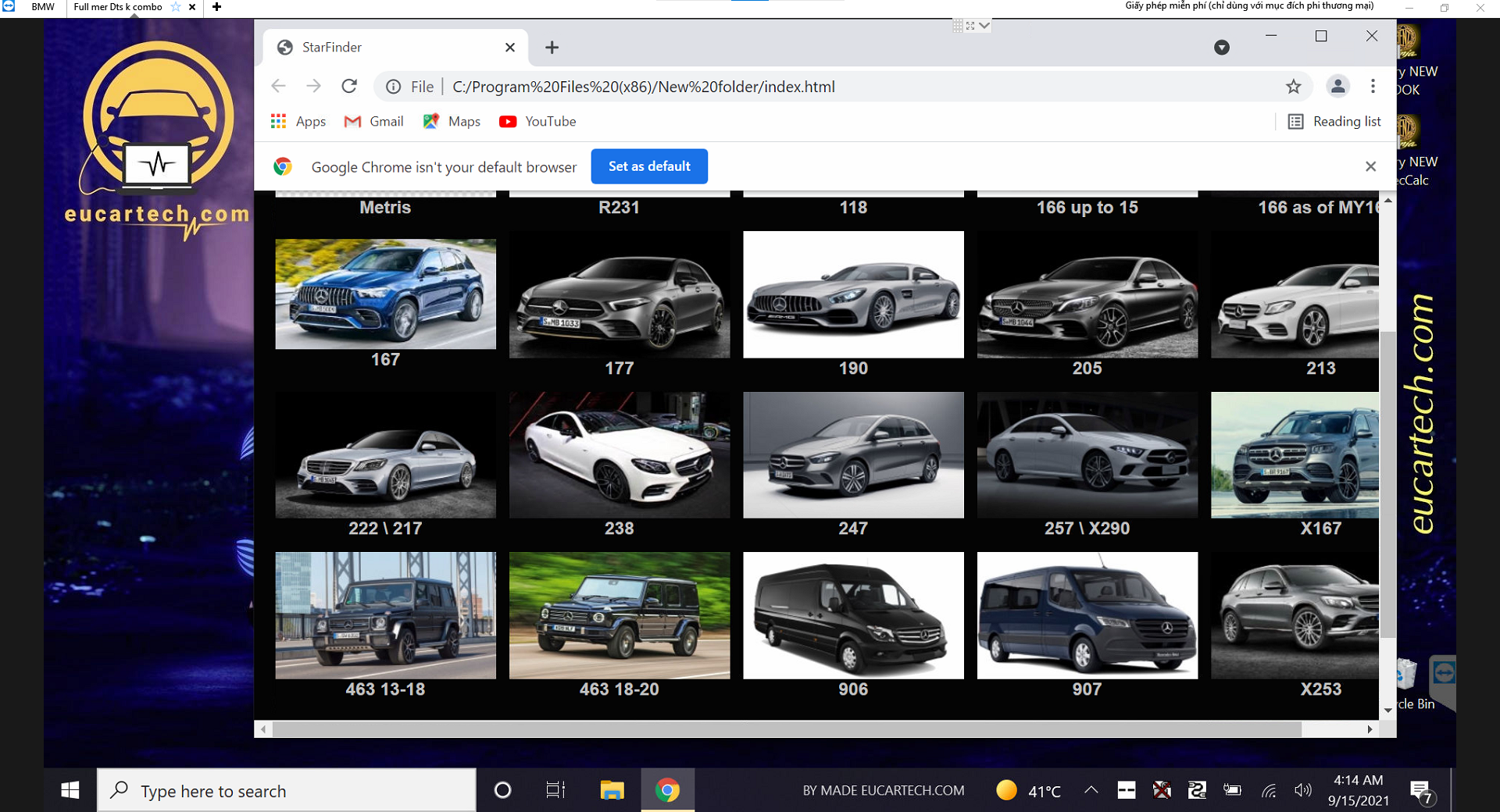Open the Reading list
Image resolution: width=1500 pixels, height=812 pixels.
[x=1334, y=121]
